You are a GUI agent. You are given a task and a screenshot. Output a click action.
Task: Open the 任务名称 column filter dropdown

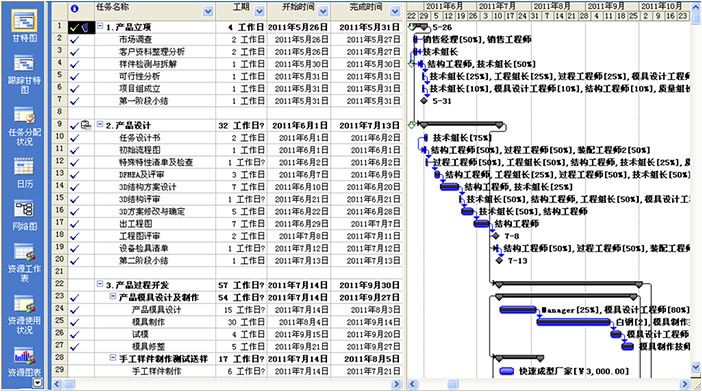click(208, 12)
